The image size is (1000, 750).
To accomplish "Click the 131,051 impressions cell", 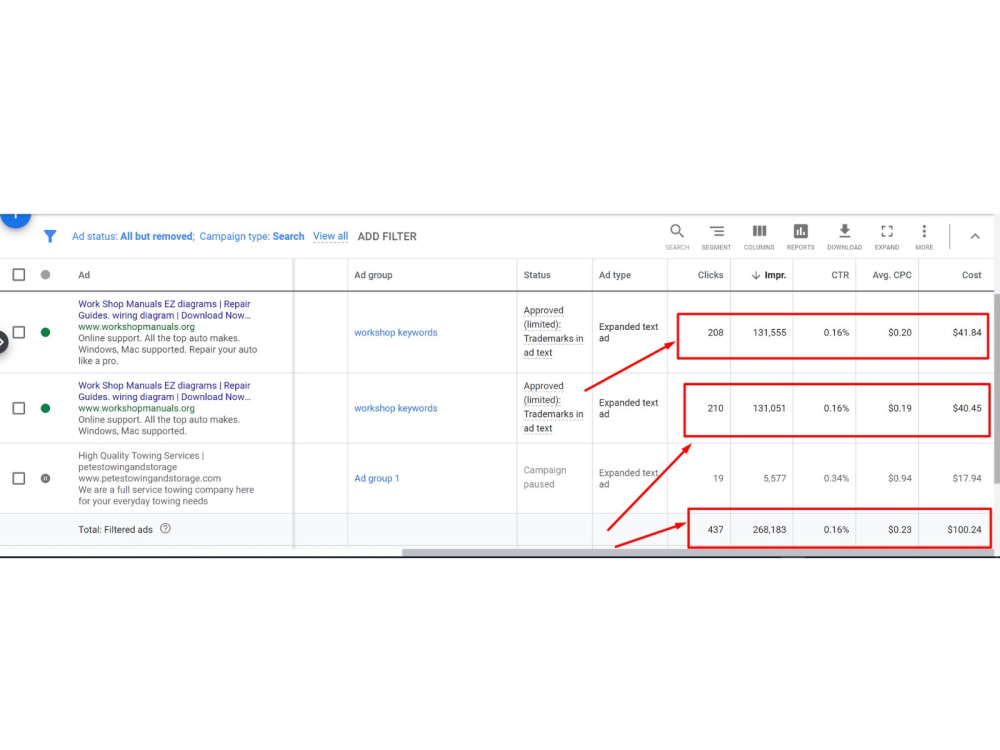I will (769, 408).
